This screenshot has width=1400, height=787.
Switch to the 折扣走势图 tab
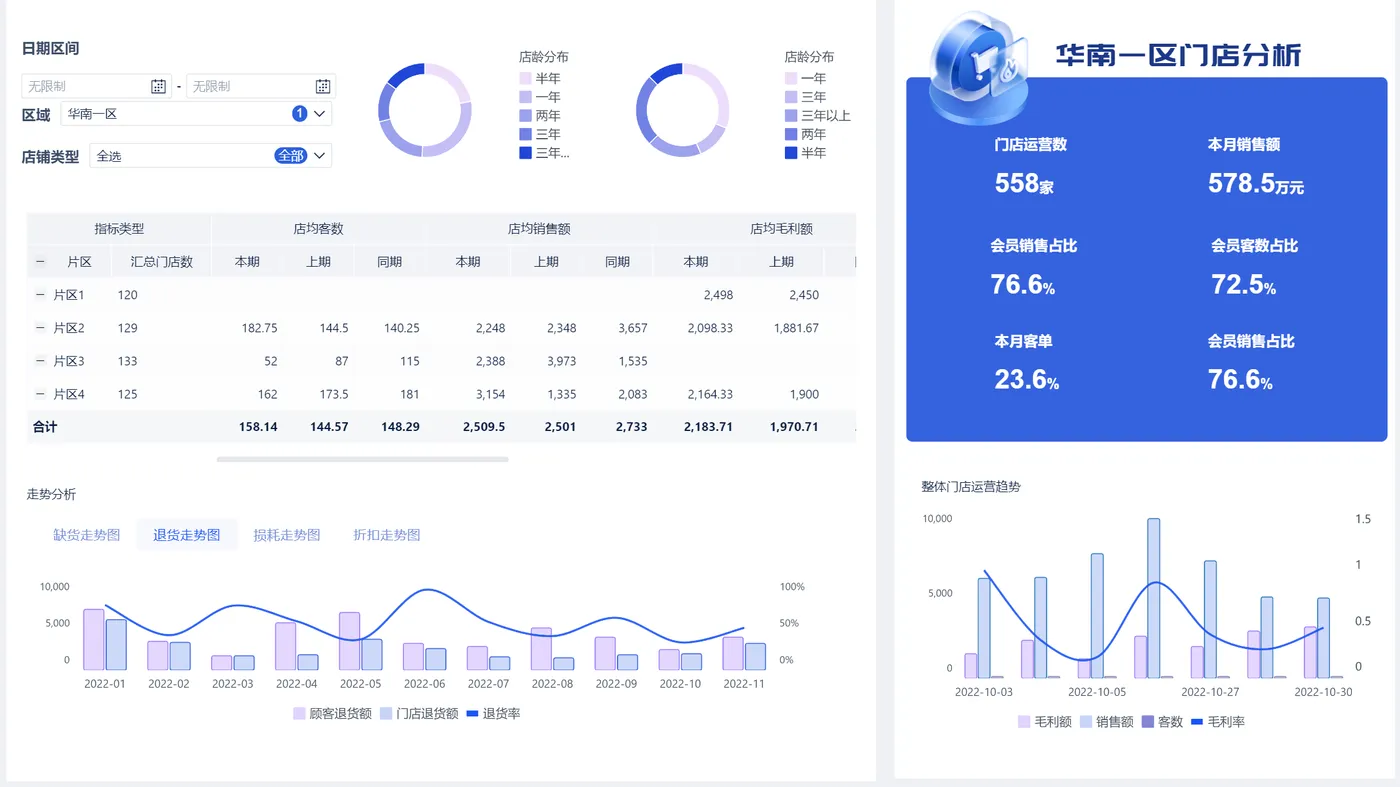pos(387,535)
